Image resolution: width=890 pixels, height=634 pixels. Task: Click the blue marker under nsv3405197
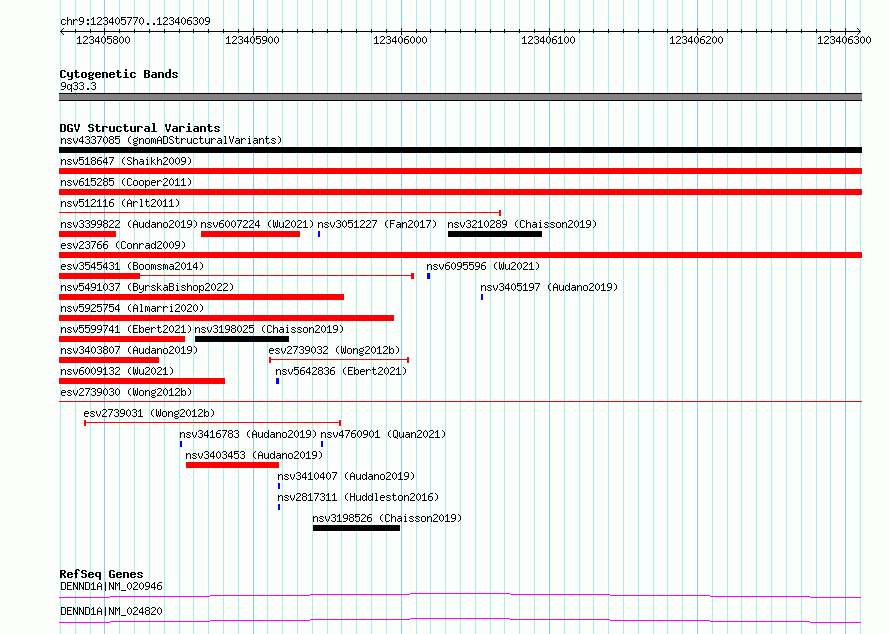(x=482, y=297)
